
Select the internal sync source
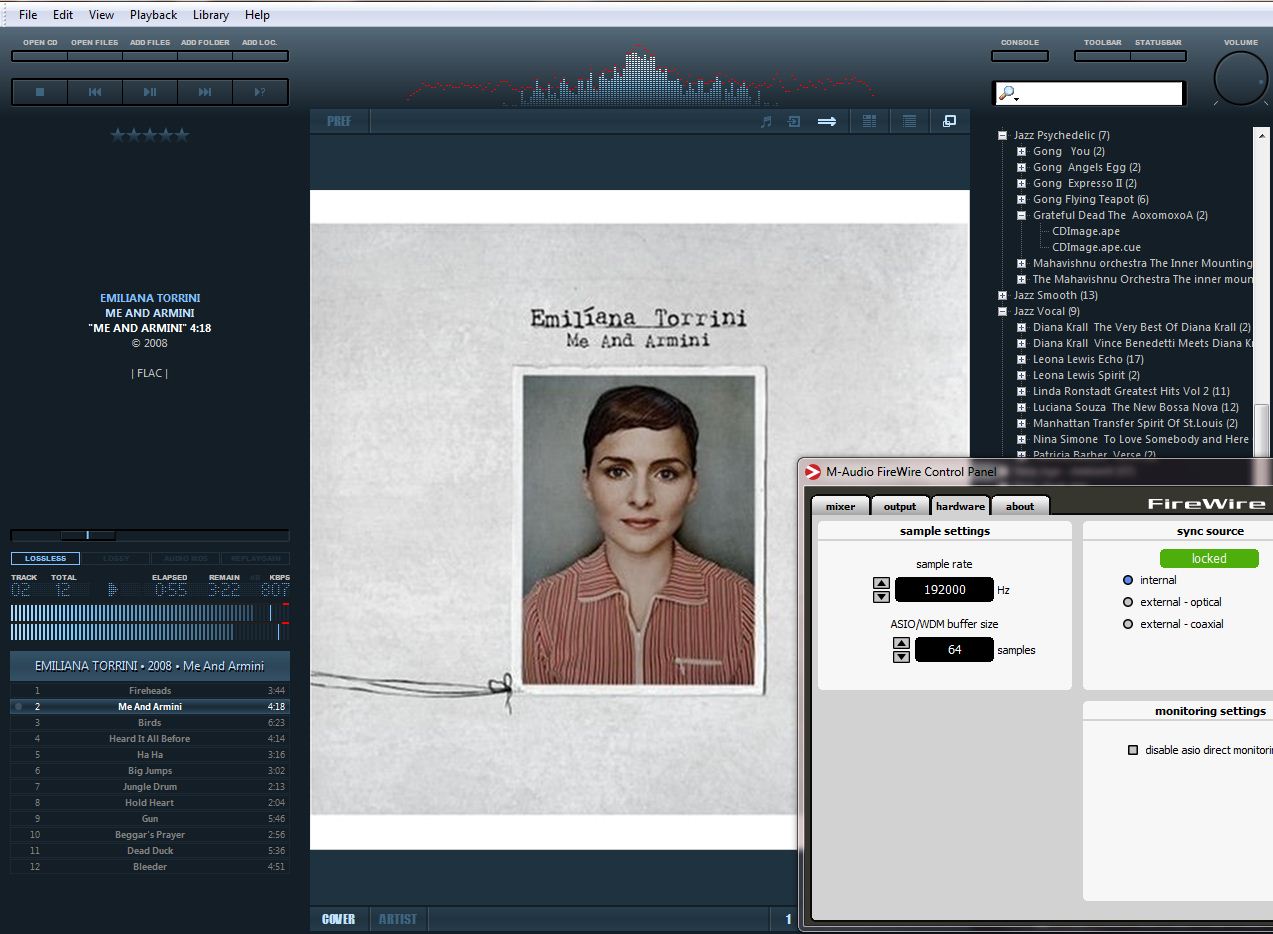tap(1128, 580)
